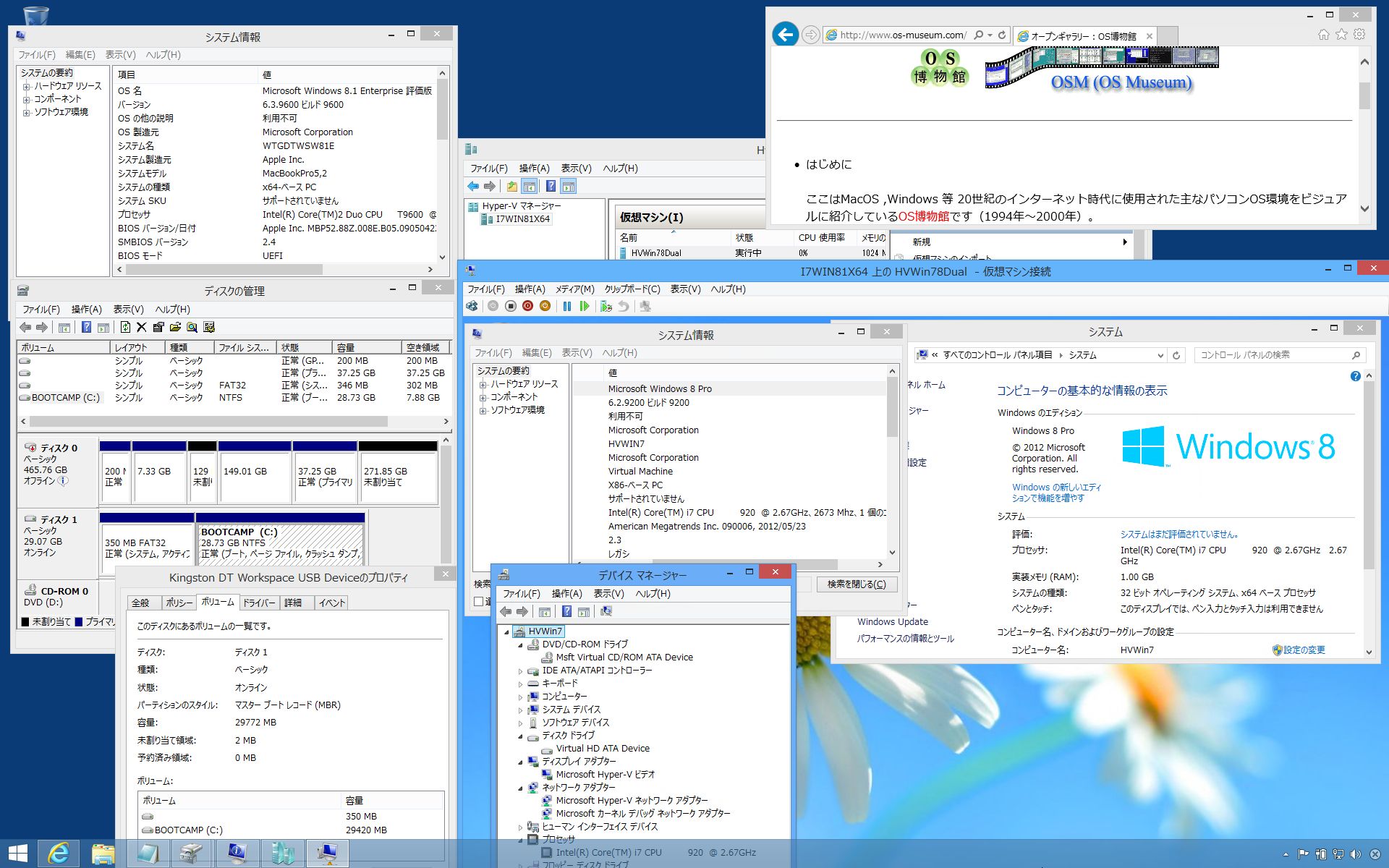Viewport: 1389px width, 868px height.
Task: Click the blue back button in Internet Explorer
Action: pyautogui.click(x=786, y=34)
